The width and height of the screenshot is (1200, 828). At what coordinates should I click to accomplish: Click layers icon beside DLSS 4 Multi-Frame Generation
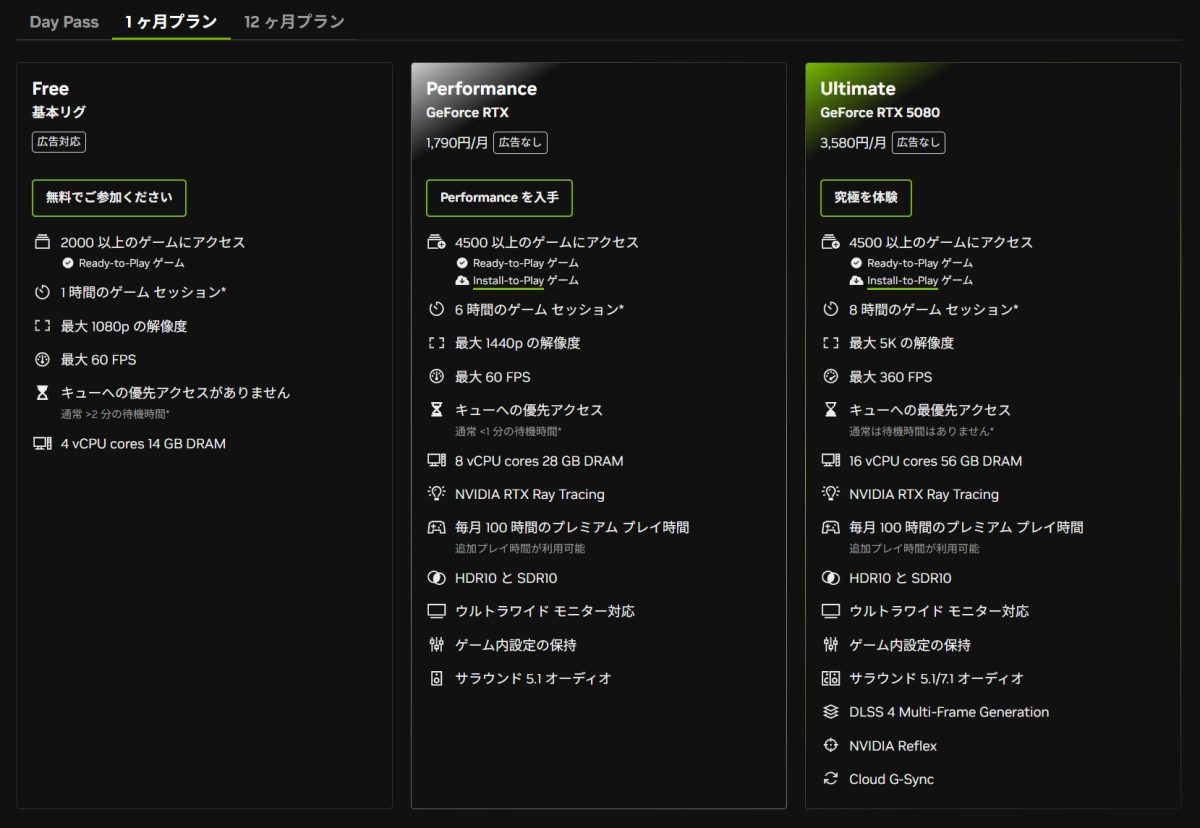[830, 712]
